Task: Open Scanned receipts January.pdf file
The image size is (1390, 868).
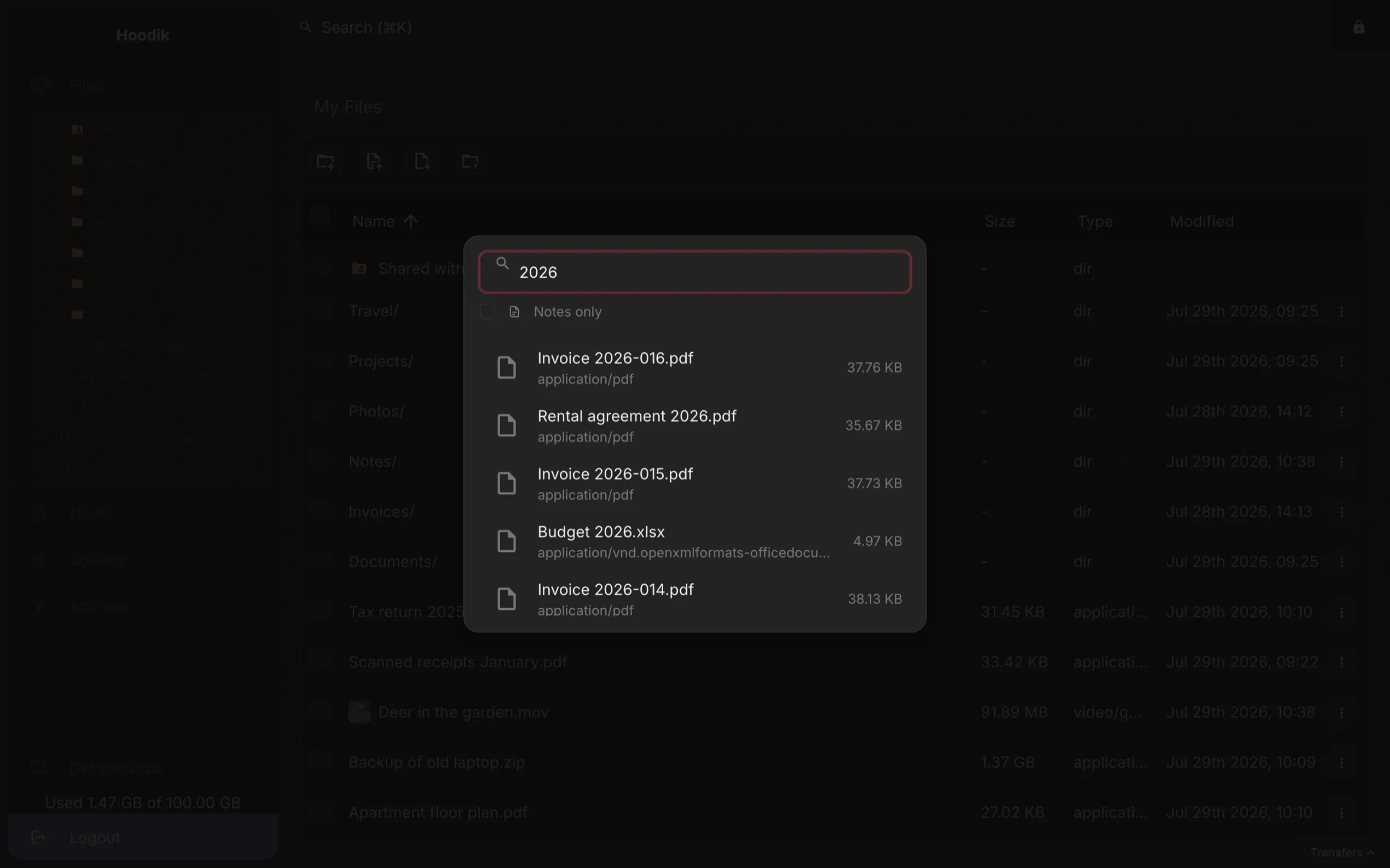Action: pyautogui.click(x=458, y=662)
